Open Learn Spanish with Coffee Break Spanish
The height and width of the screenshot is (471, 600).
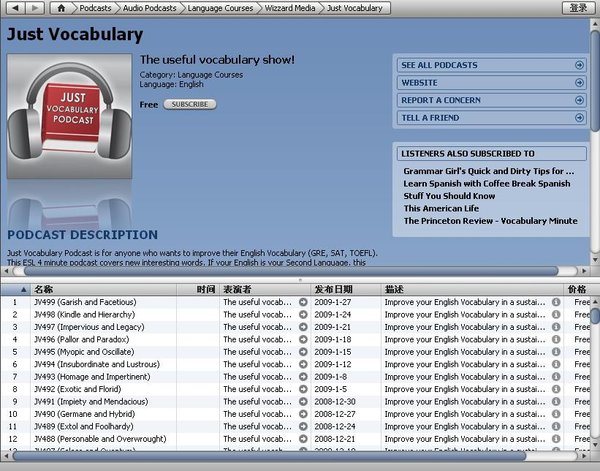pos(487,184)
